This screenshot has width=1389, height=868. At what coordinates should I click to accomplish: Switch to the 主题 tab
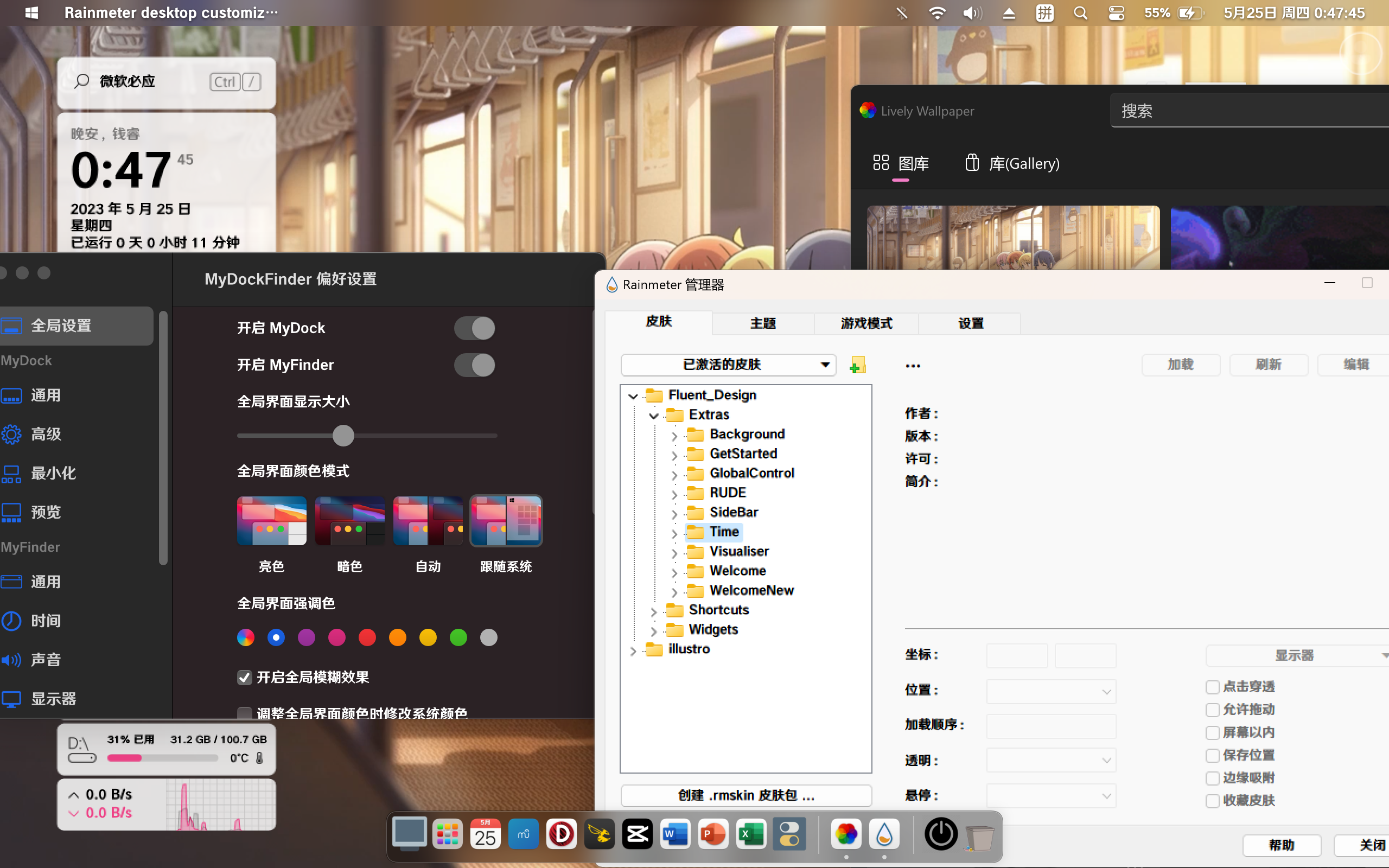(763, 323)
